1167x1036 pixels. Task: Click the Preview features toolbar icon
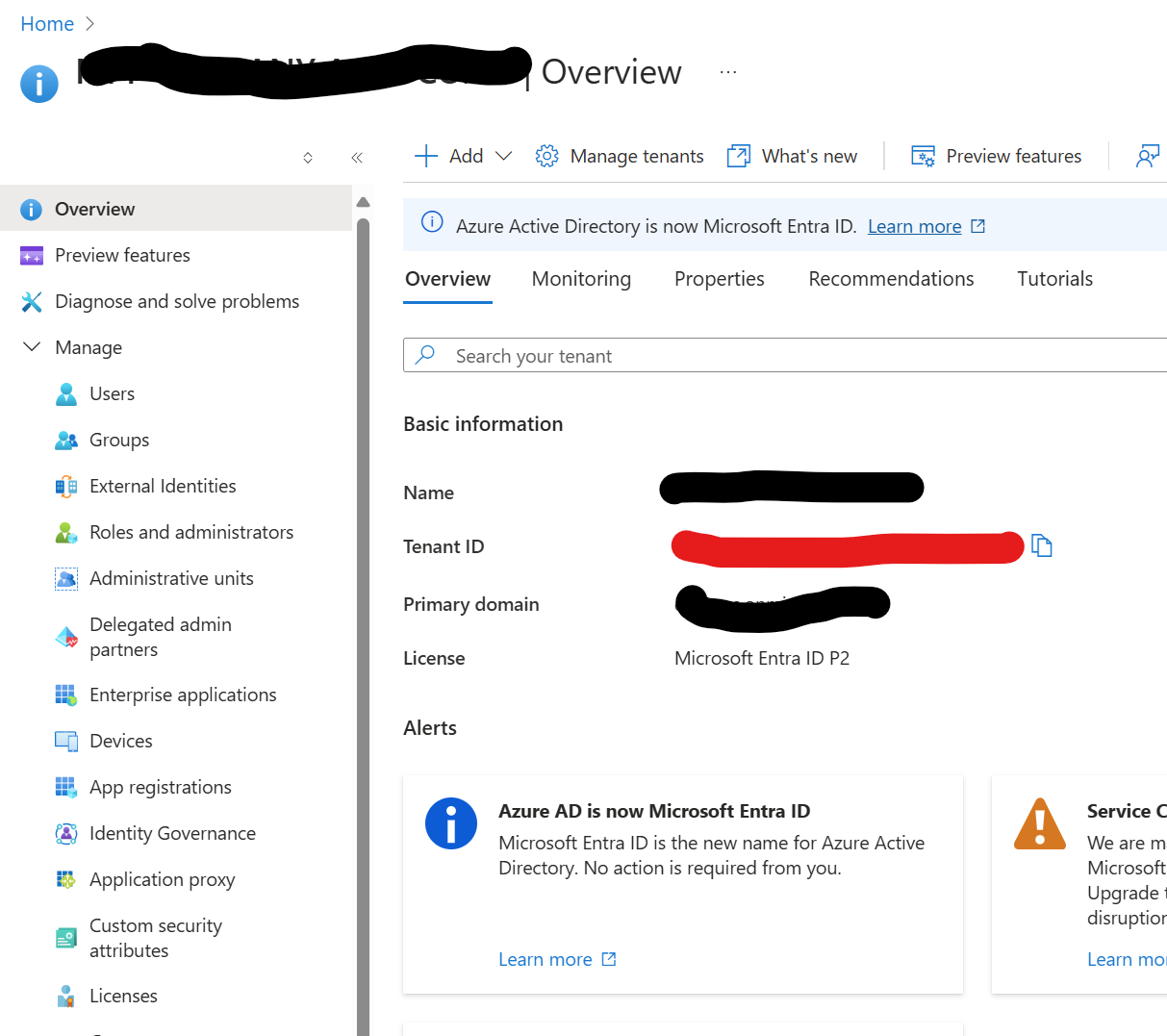pos(923,156)
